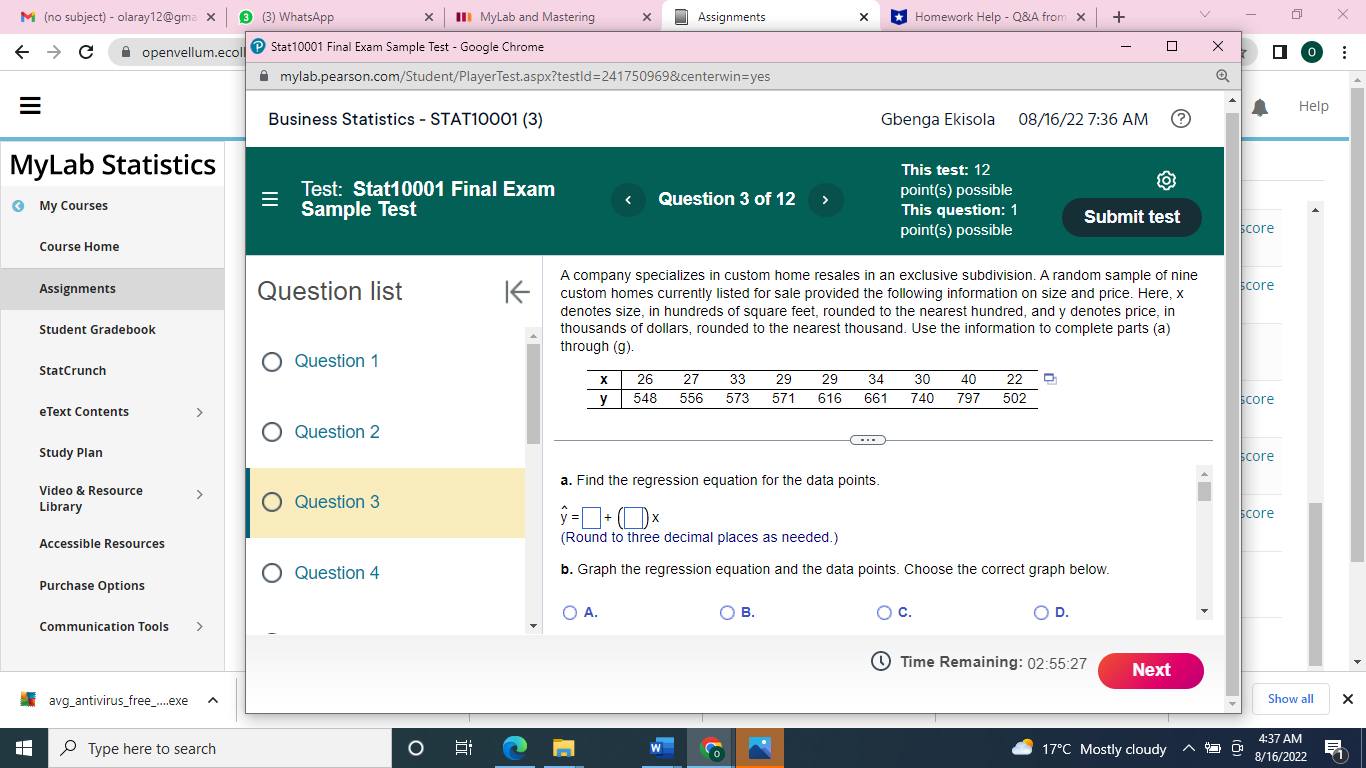
Task: Open the Windows Start menu
Action: (23, 748)
